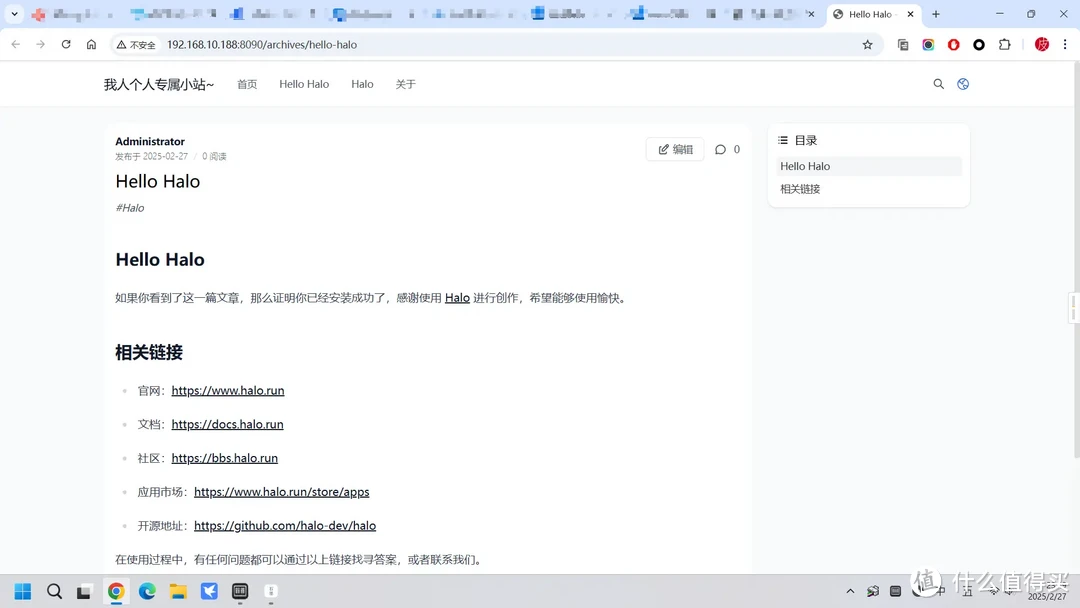Click the reload icon in the browser toolbar
This screenshot has width=1080, height=608.
(65, 45)
